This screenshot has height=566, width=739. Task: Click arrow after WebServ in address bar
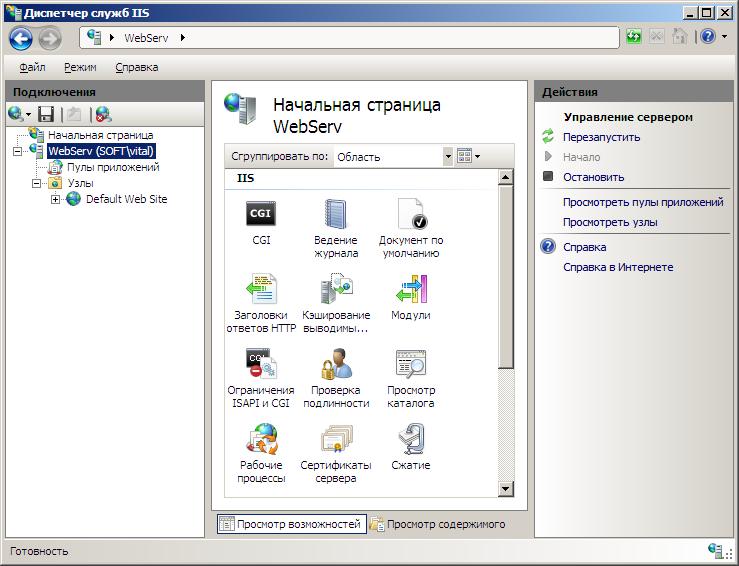[x=183, y=38]
